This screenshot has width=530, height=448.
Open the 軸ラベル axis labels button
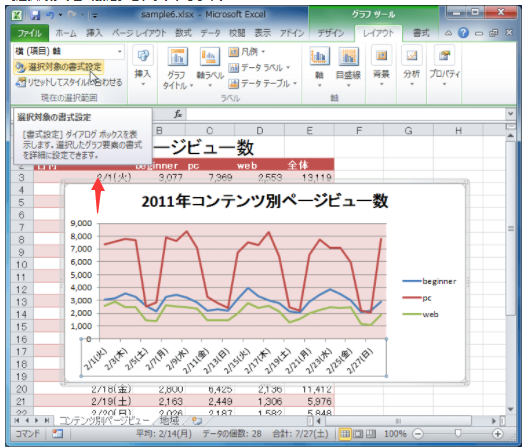pos(210,68)
